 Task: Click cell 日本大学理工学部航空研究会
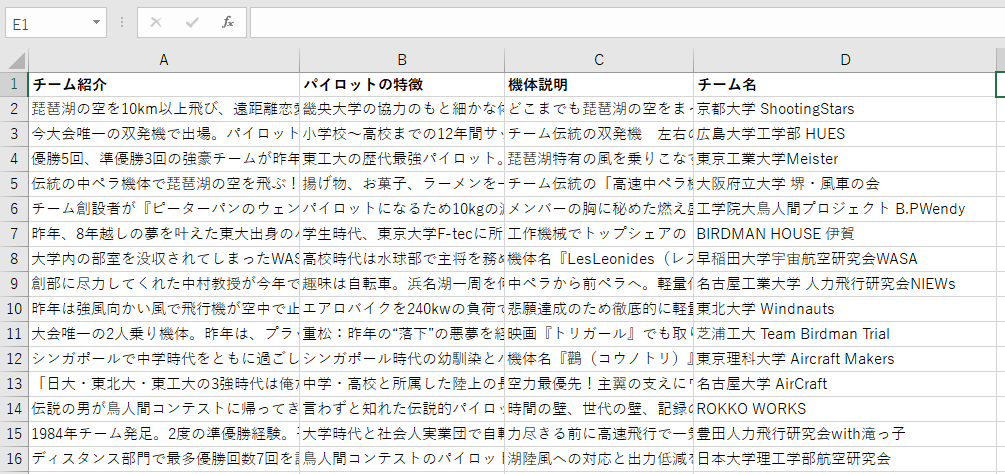click(845, 459)
